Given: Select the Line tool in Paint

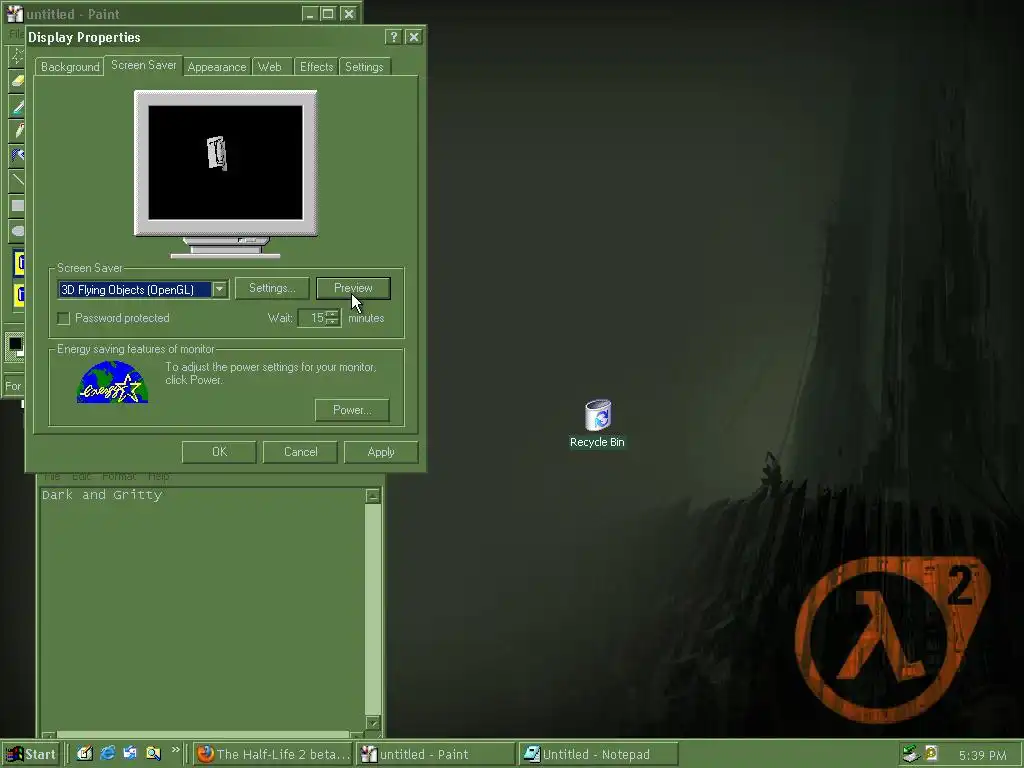Looking at the screenshot, I should coord(16,180).
